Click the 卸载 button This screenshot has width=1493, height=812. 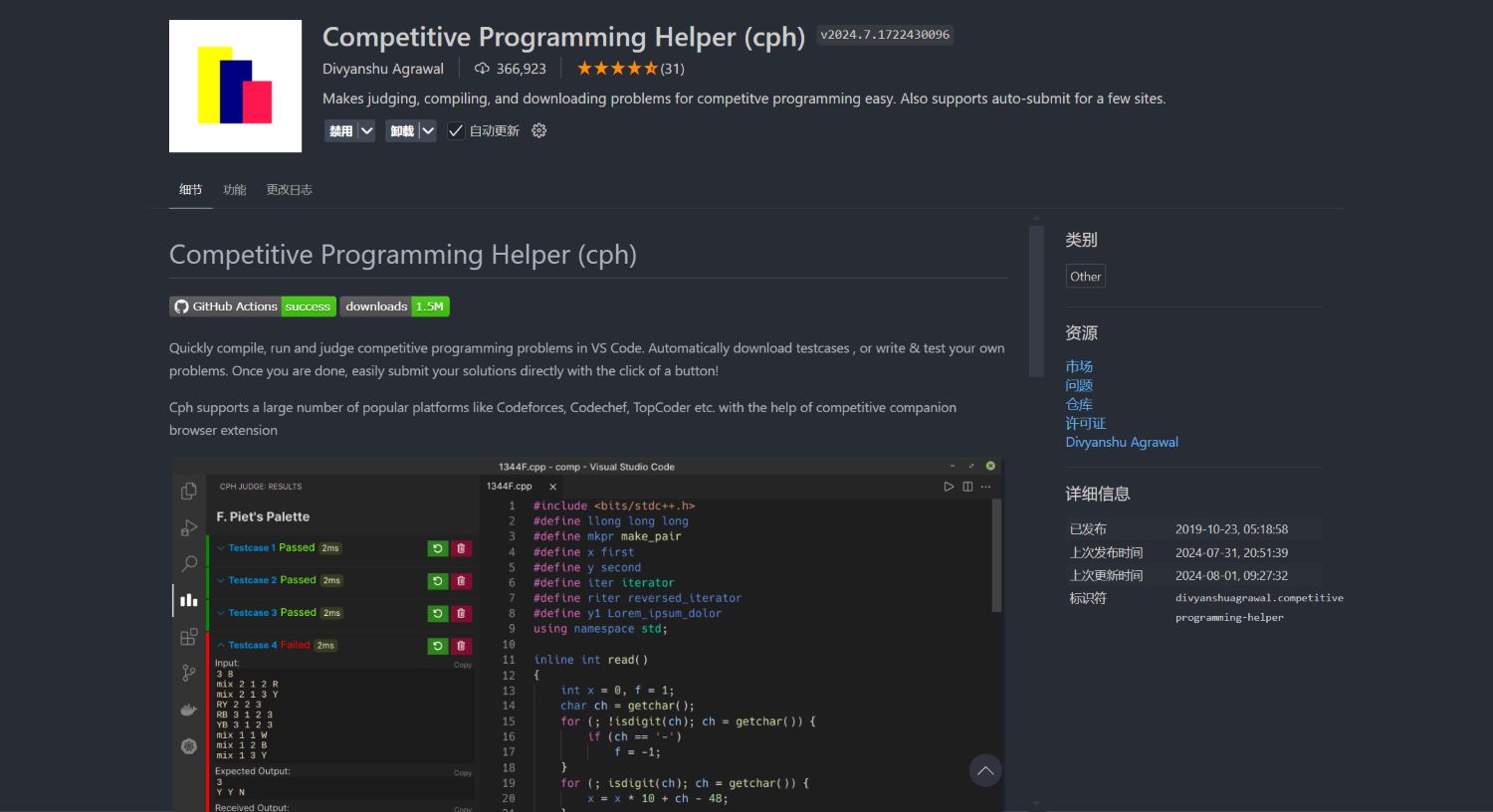click(402, 130)
